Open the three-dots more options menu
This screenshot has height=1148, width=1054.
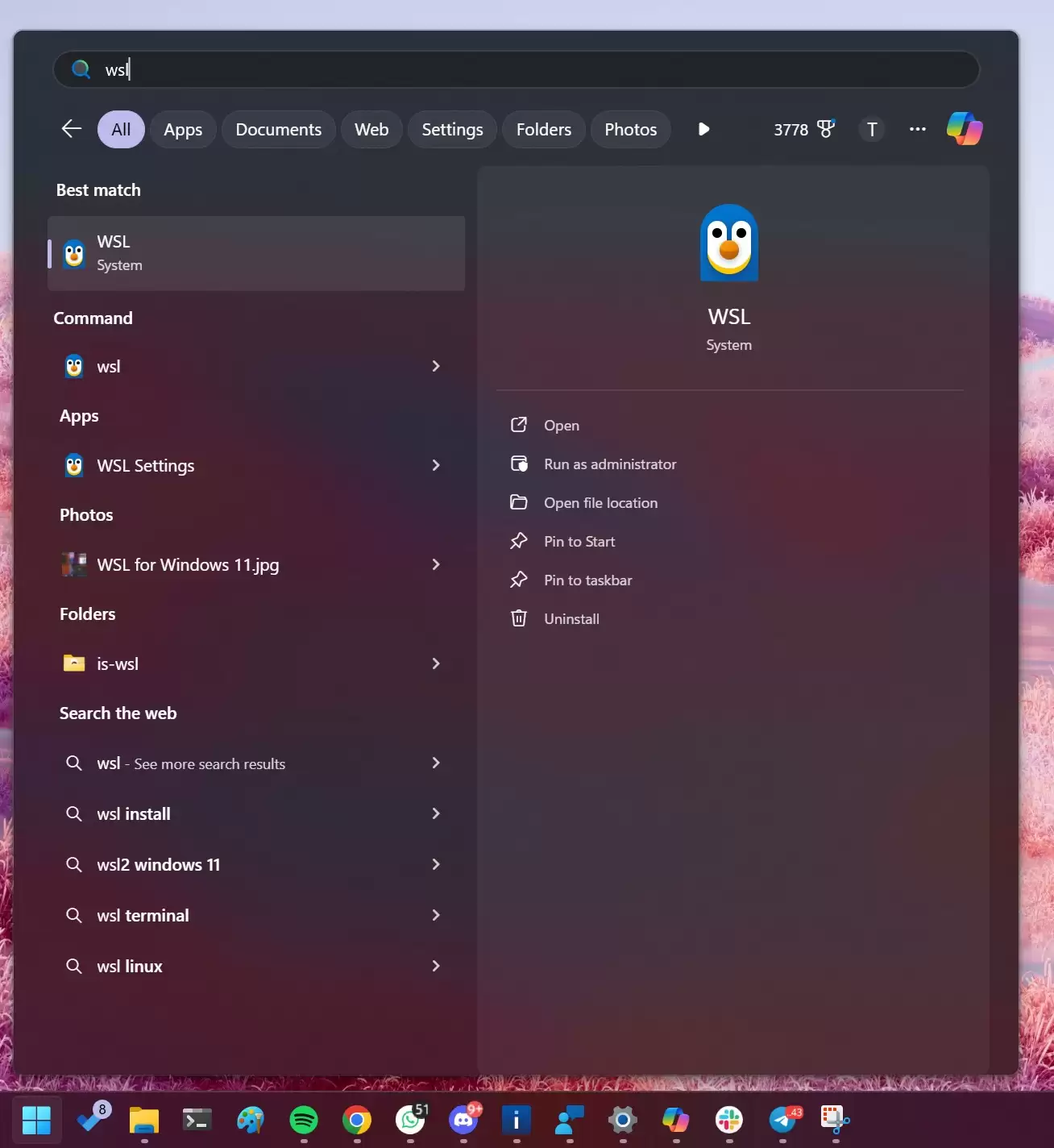tap(917, 129)
